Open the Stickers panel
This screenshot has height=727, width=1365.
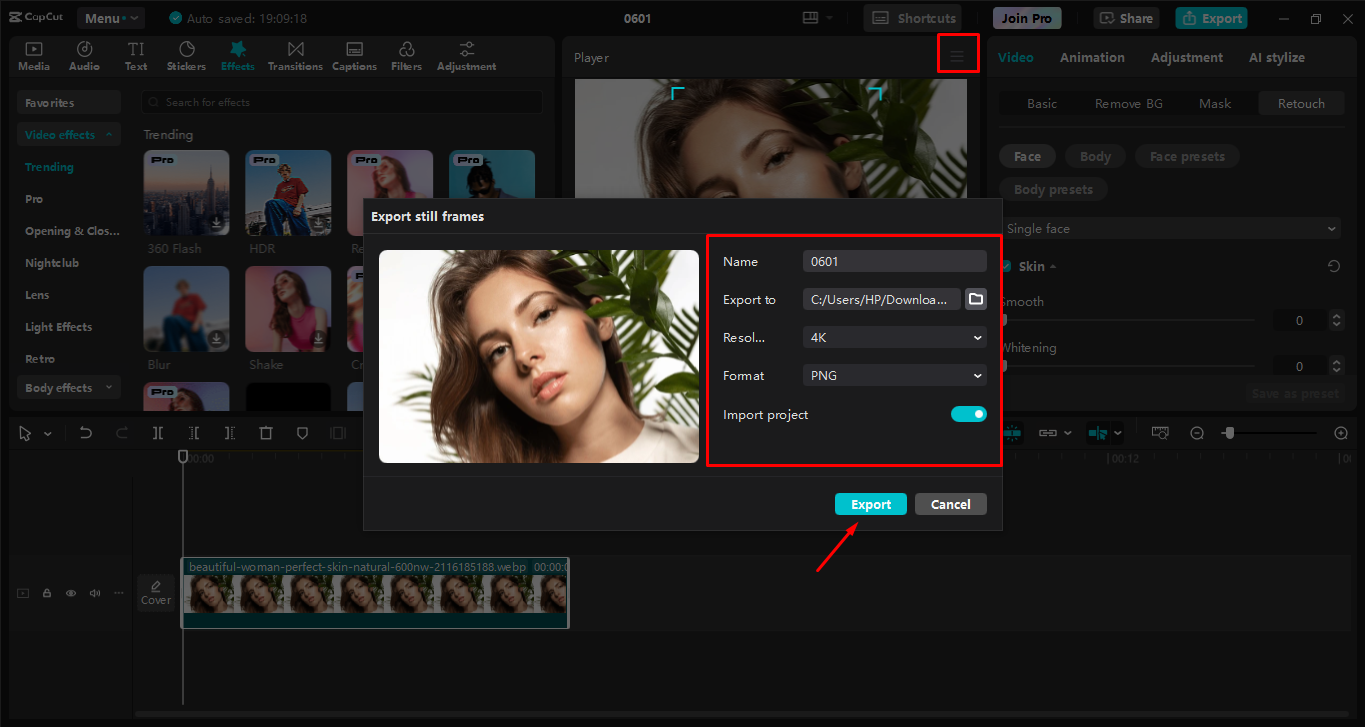186,56
